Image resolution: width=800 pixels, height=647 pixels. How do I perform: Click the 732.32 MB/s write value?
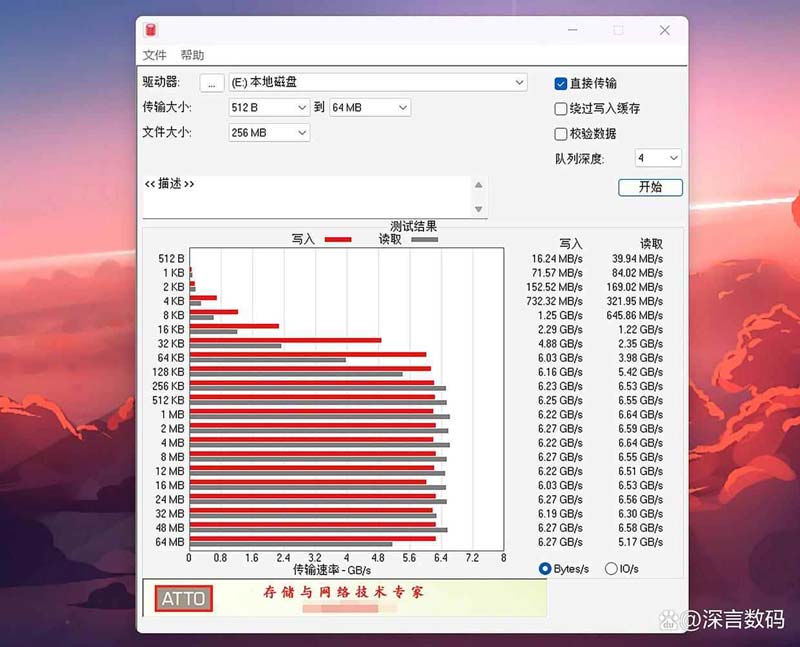pyautogui.click(x=554, y=301)
